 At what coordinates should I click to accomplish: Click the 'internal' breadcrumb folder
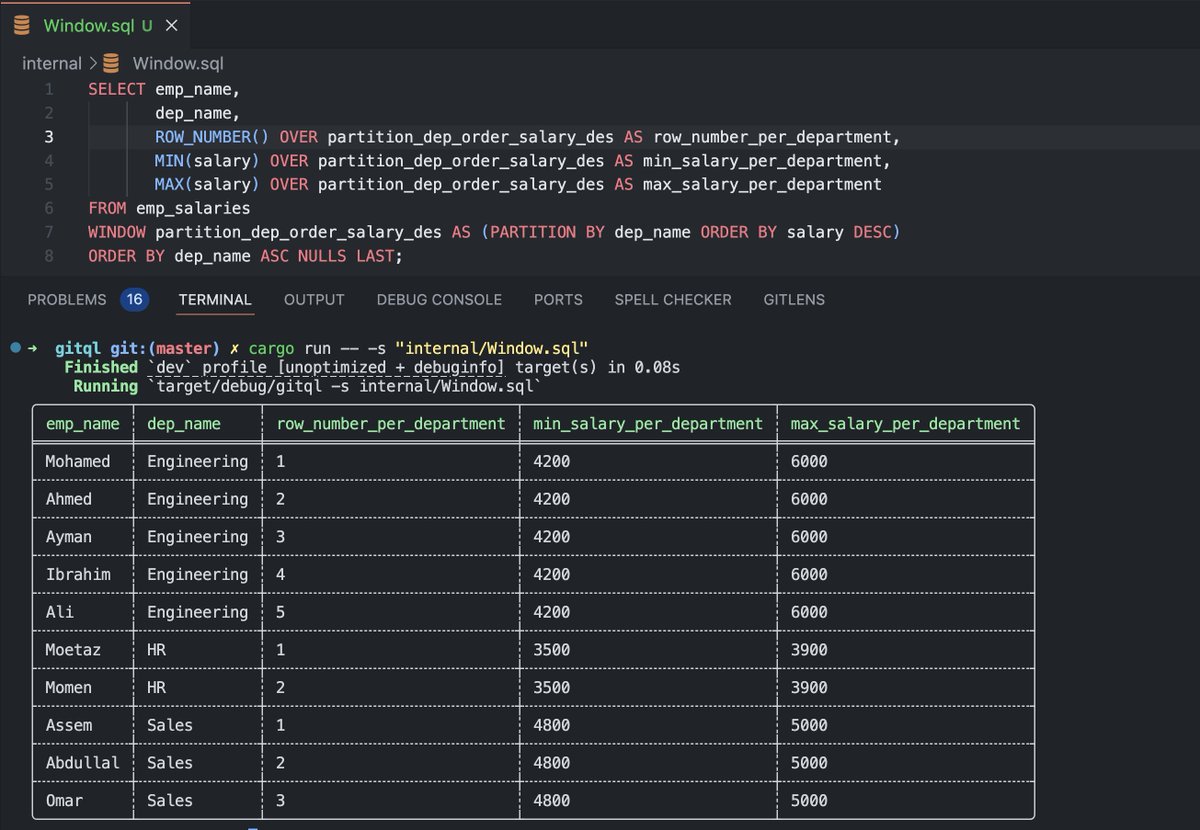[x=52, y=63]
